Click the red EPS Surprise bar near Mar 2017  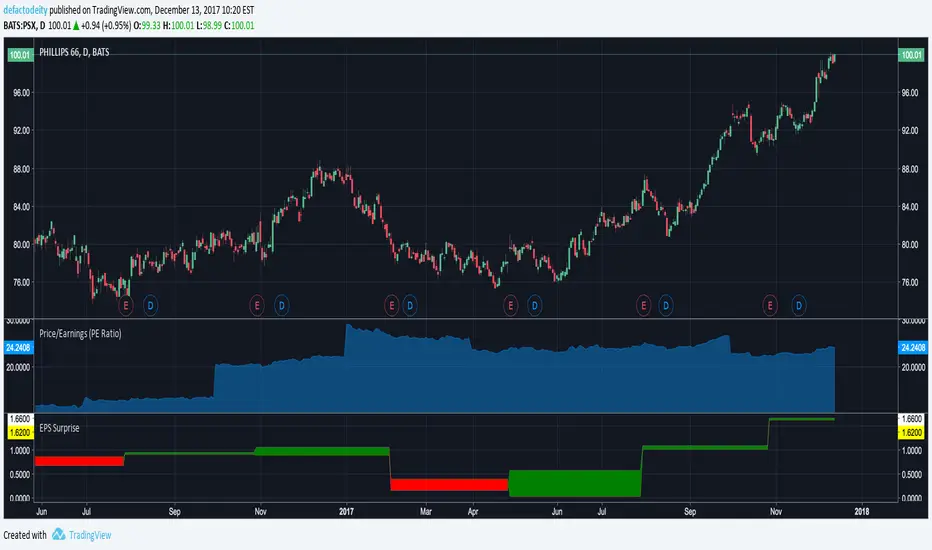[x=449, y=485]
